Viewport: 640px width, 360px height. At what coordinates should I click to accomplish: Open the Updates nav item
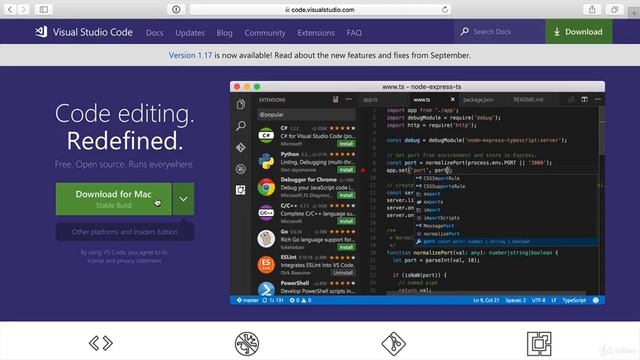tap(190, 33)
